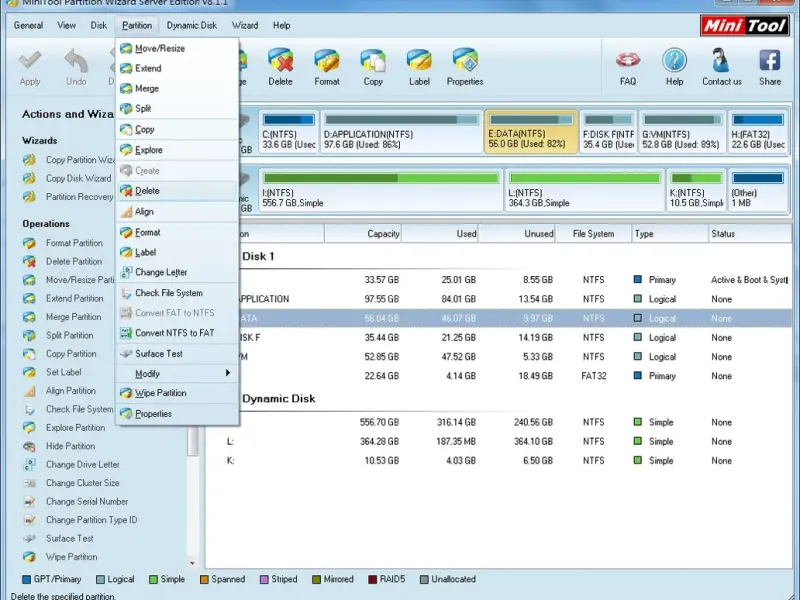Open the Wizard menu

point(245,25)
